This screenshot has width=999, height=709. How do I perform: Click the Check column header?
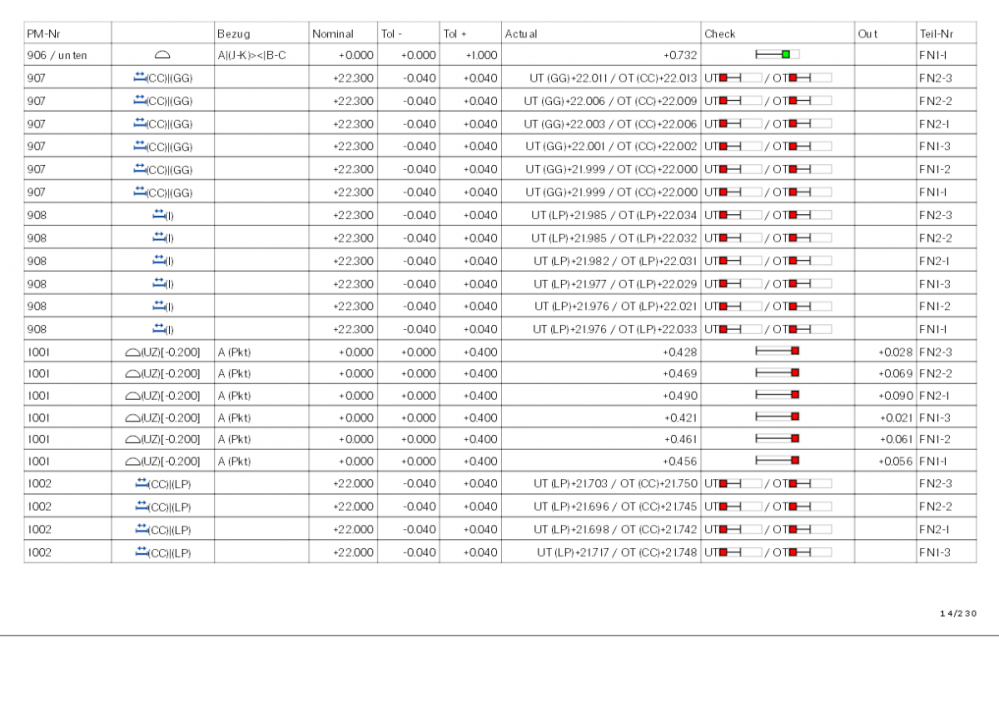coord(719,33)
